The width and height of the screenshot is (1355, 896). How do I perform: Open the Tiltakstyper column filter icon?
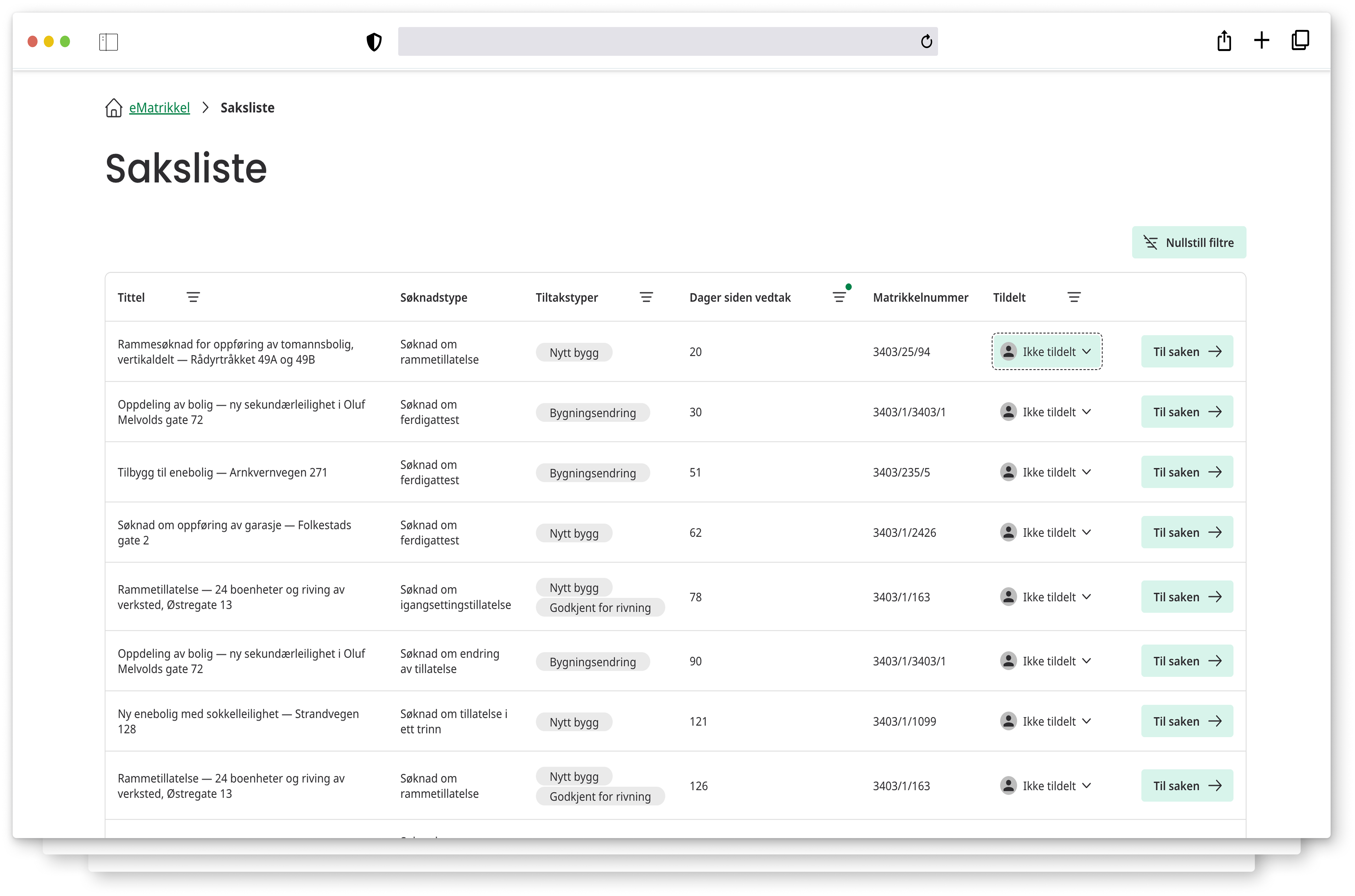point(646,297)
